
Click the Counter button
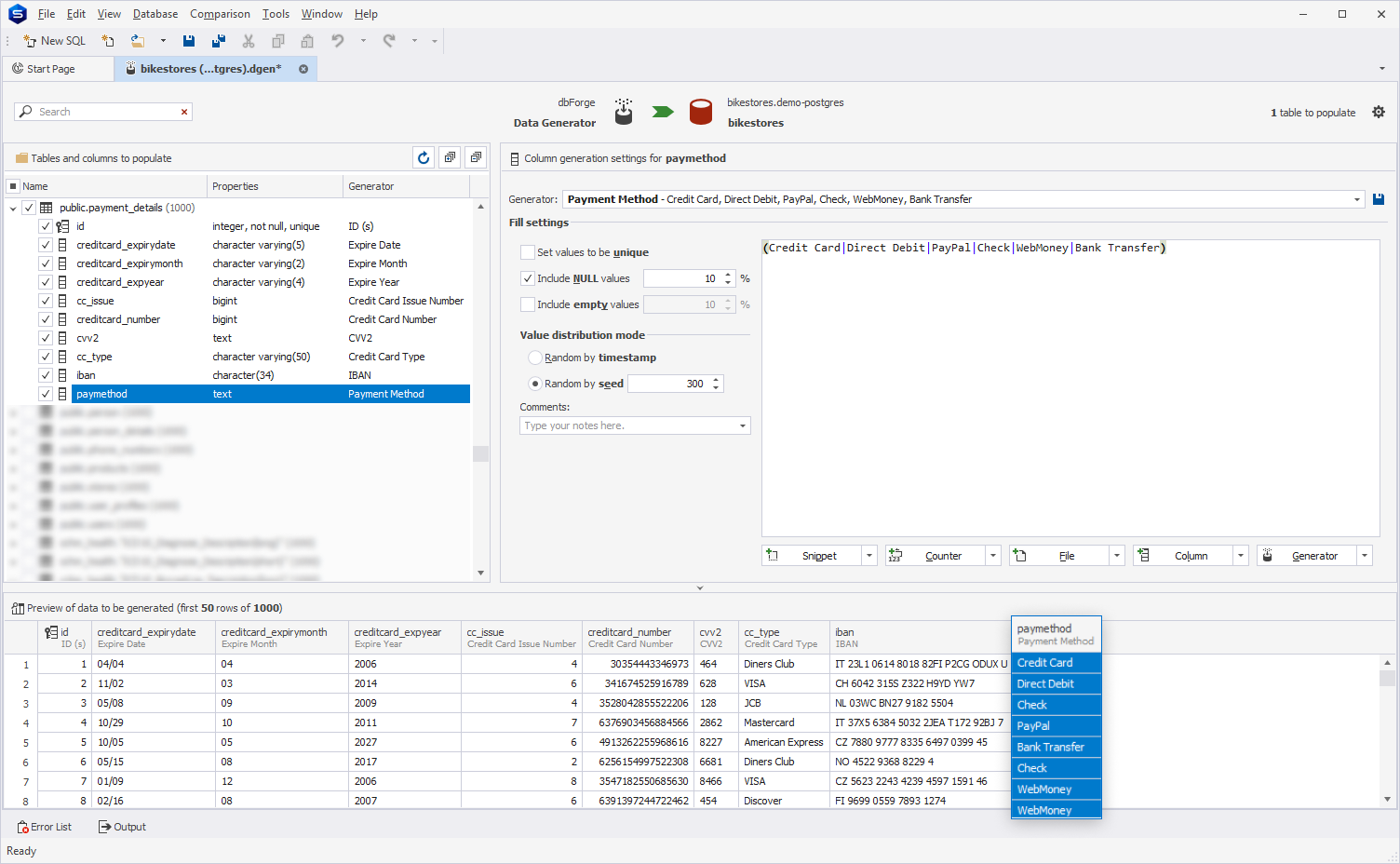936,556
